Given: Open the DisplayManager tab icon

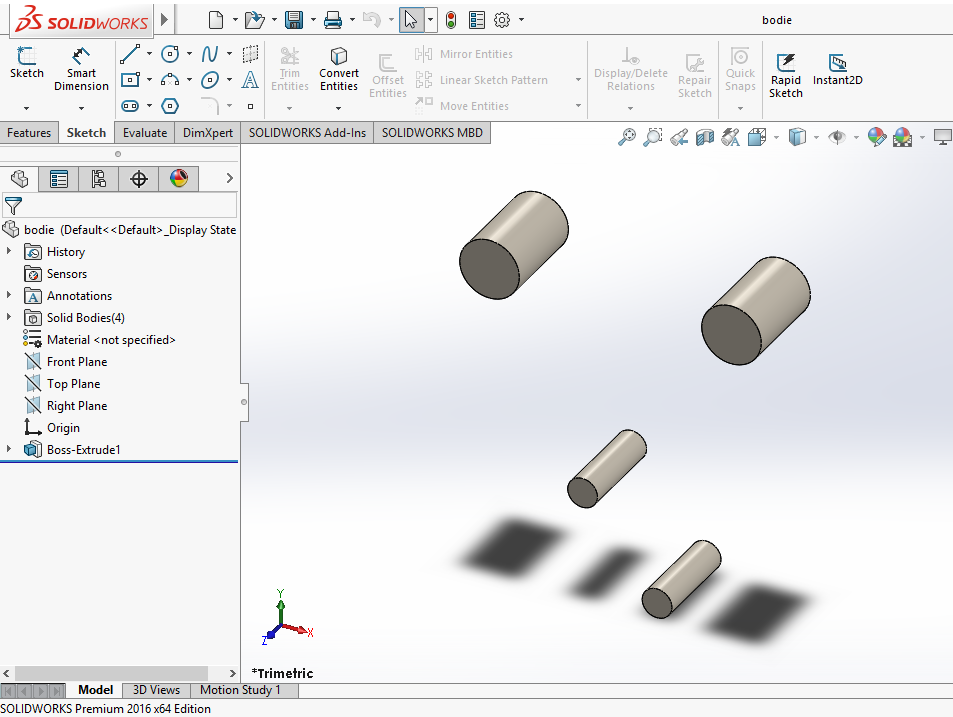Looking at the screenshot, I should pos(179,179).
